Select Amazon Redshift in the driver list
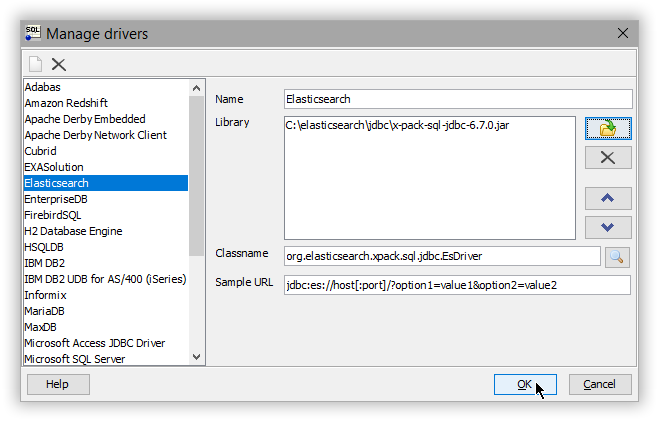This screenshot has width=659, height=422. tap(67, 103)
